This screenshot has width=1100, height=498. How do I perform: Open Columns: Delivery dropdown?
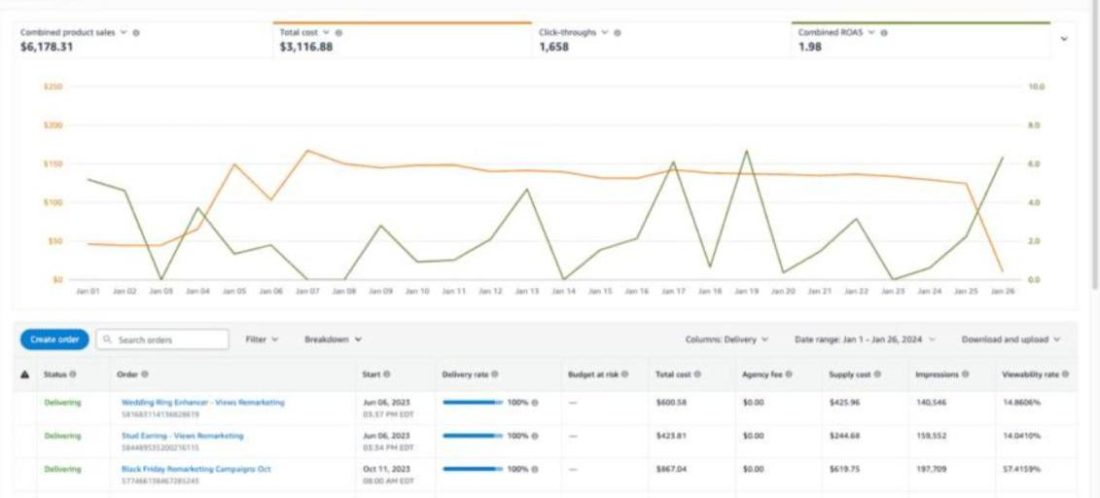pyautogui.click(x=727, y=339)
